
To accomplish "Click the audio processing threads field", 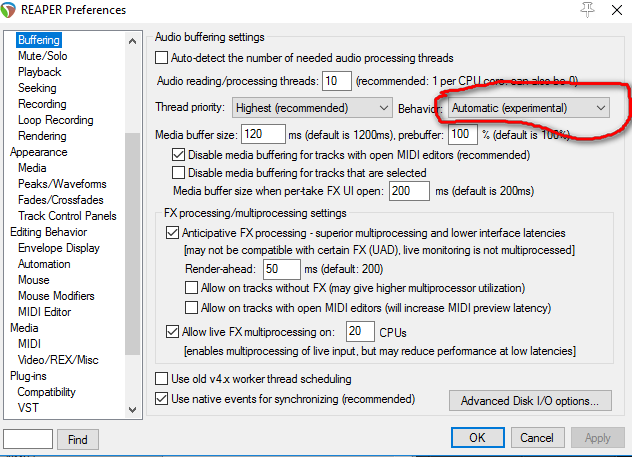I will (337, 81).
